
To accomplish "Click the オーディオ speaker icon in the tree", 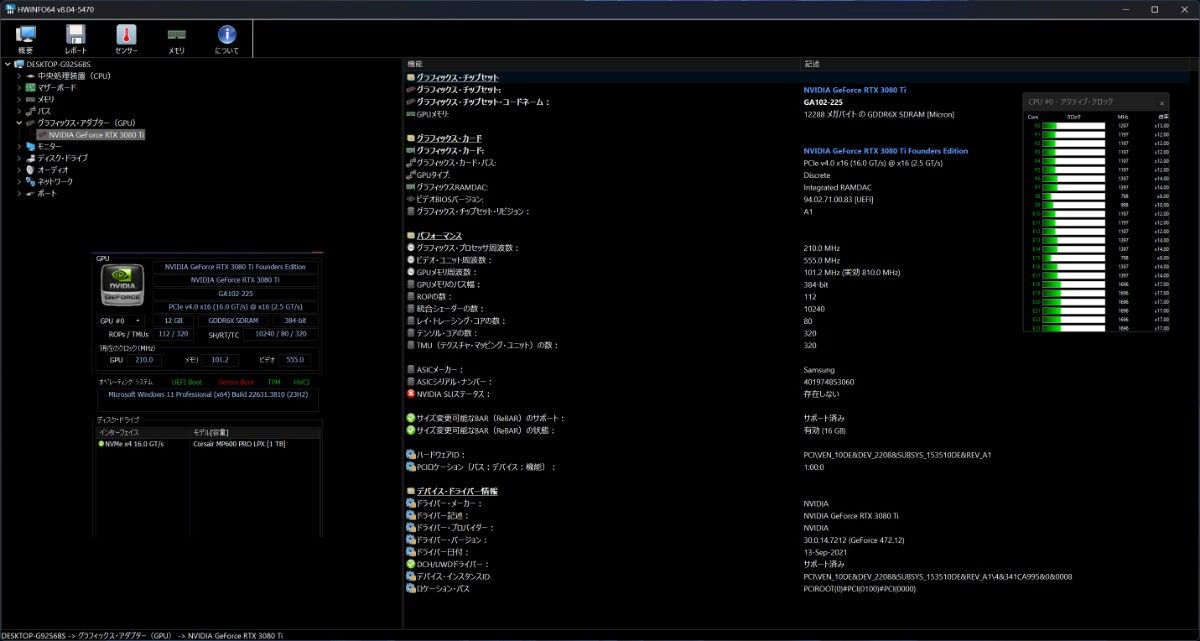I will pos(31,169).
